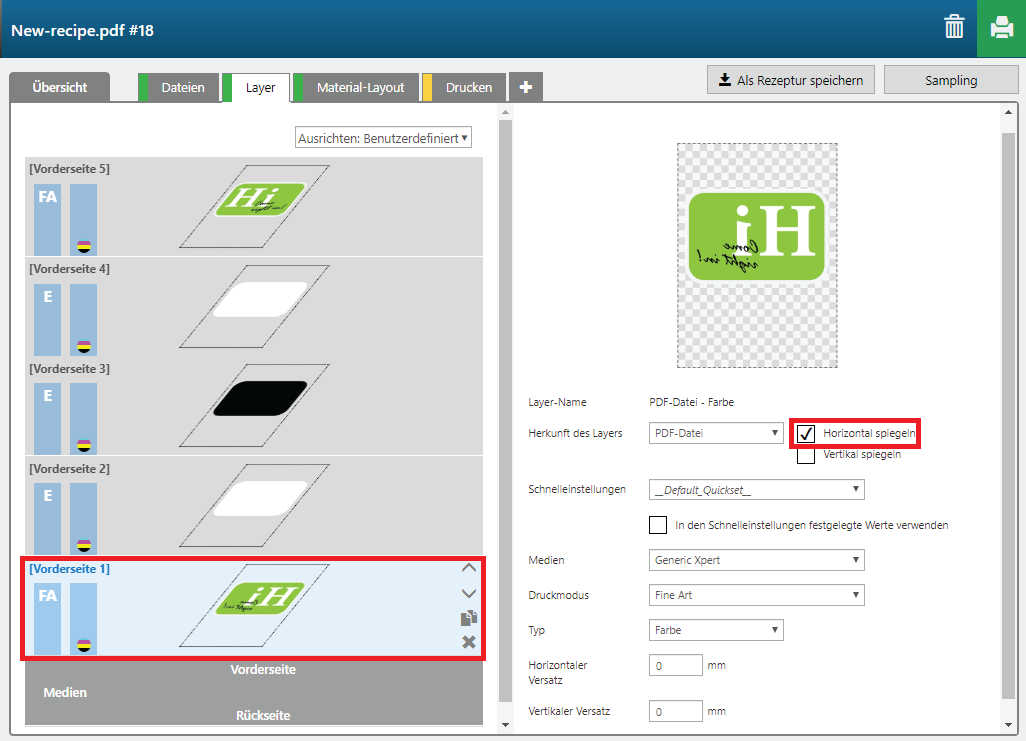1026x741 pixels.
Task: Move Vorderseite 1 layer down with chevron
Action: [468, 593]
